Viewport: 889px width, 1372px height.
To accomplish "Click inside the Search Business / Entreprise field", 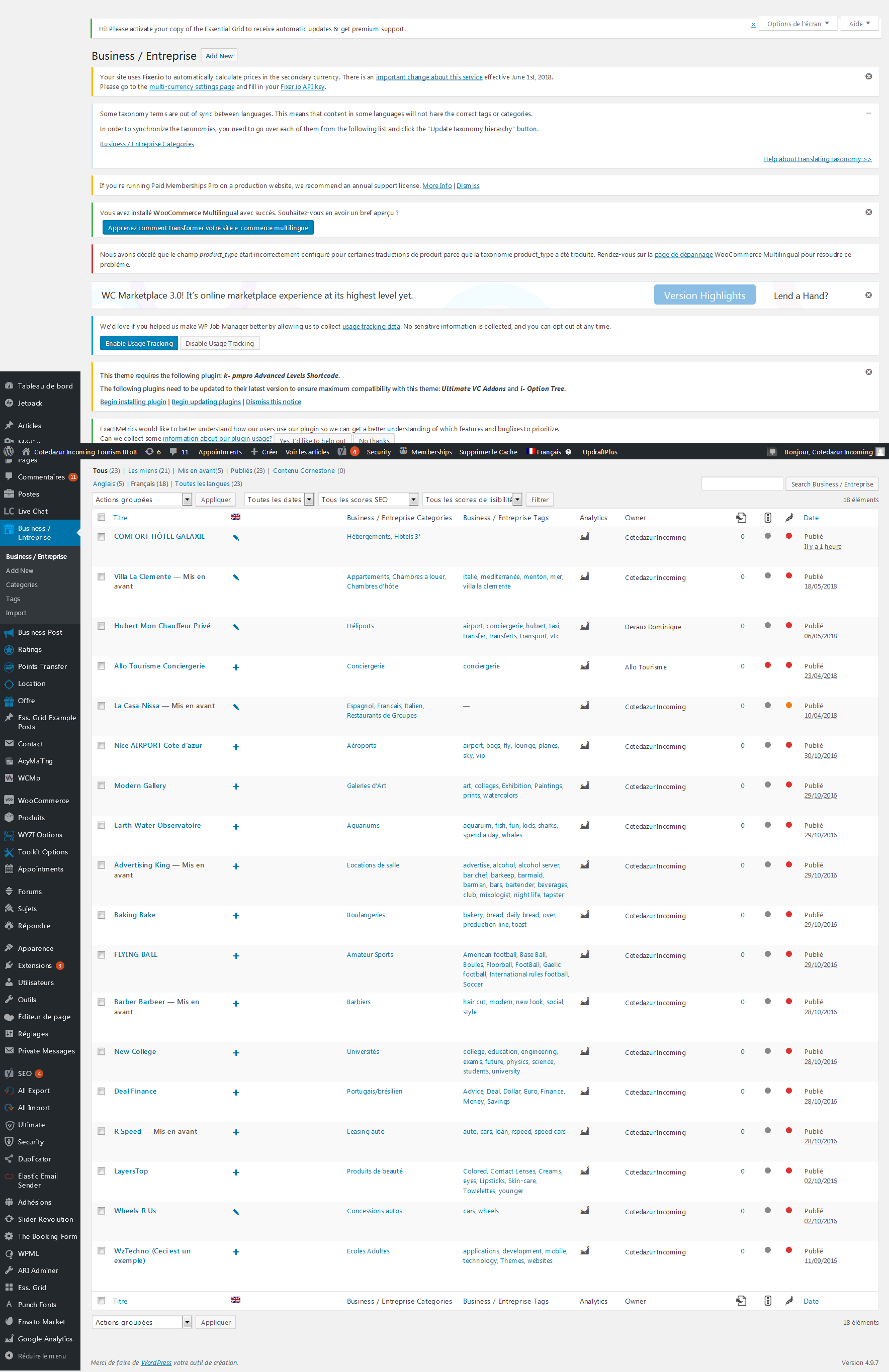I will [x=743, y=483].
